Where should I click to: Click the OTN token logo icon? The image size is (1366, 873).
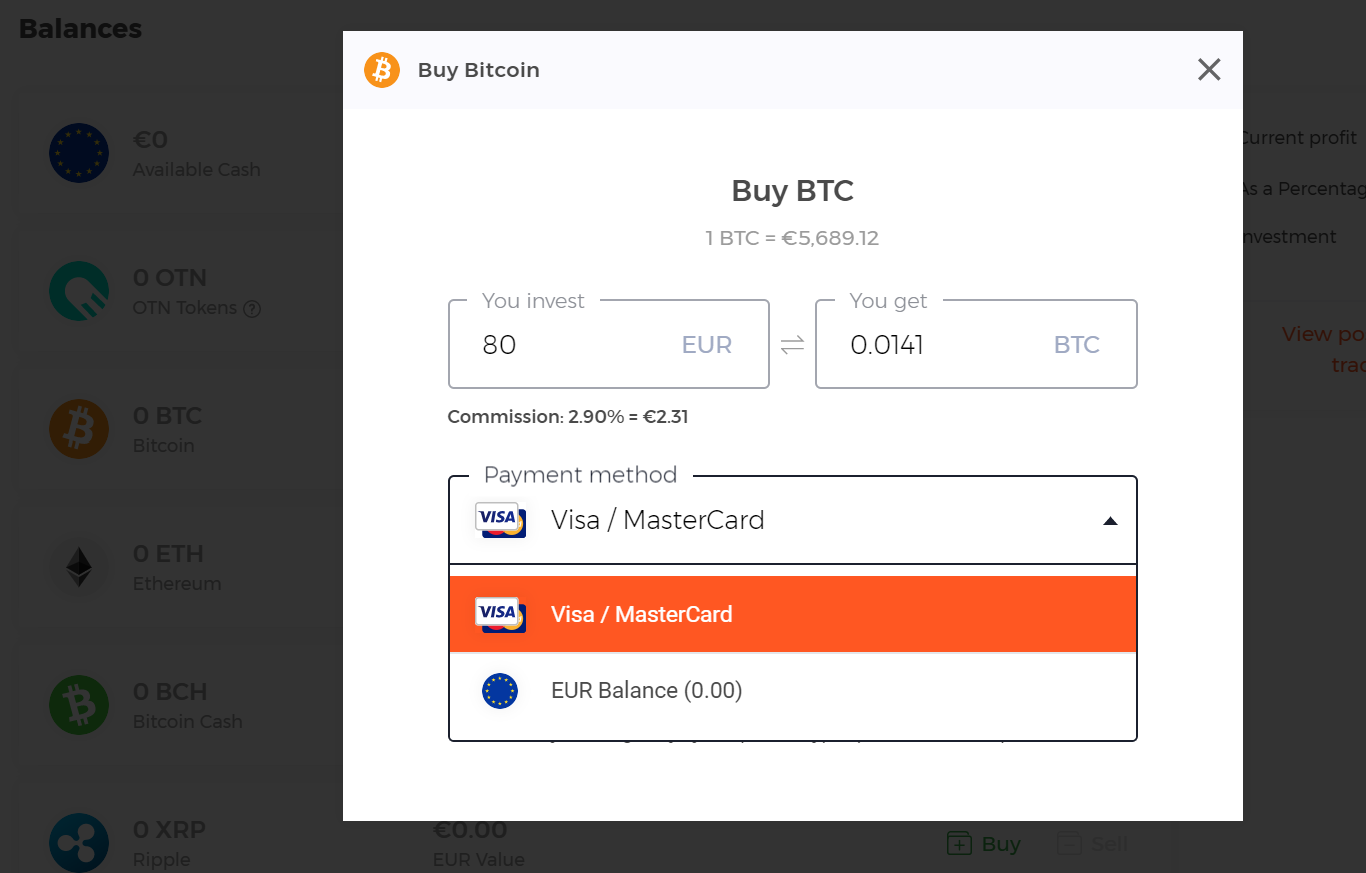tap(79, 291)
